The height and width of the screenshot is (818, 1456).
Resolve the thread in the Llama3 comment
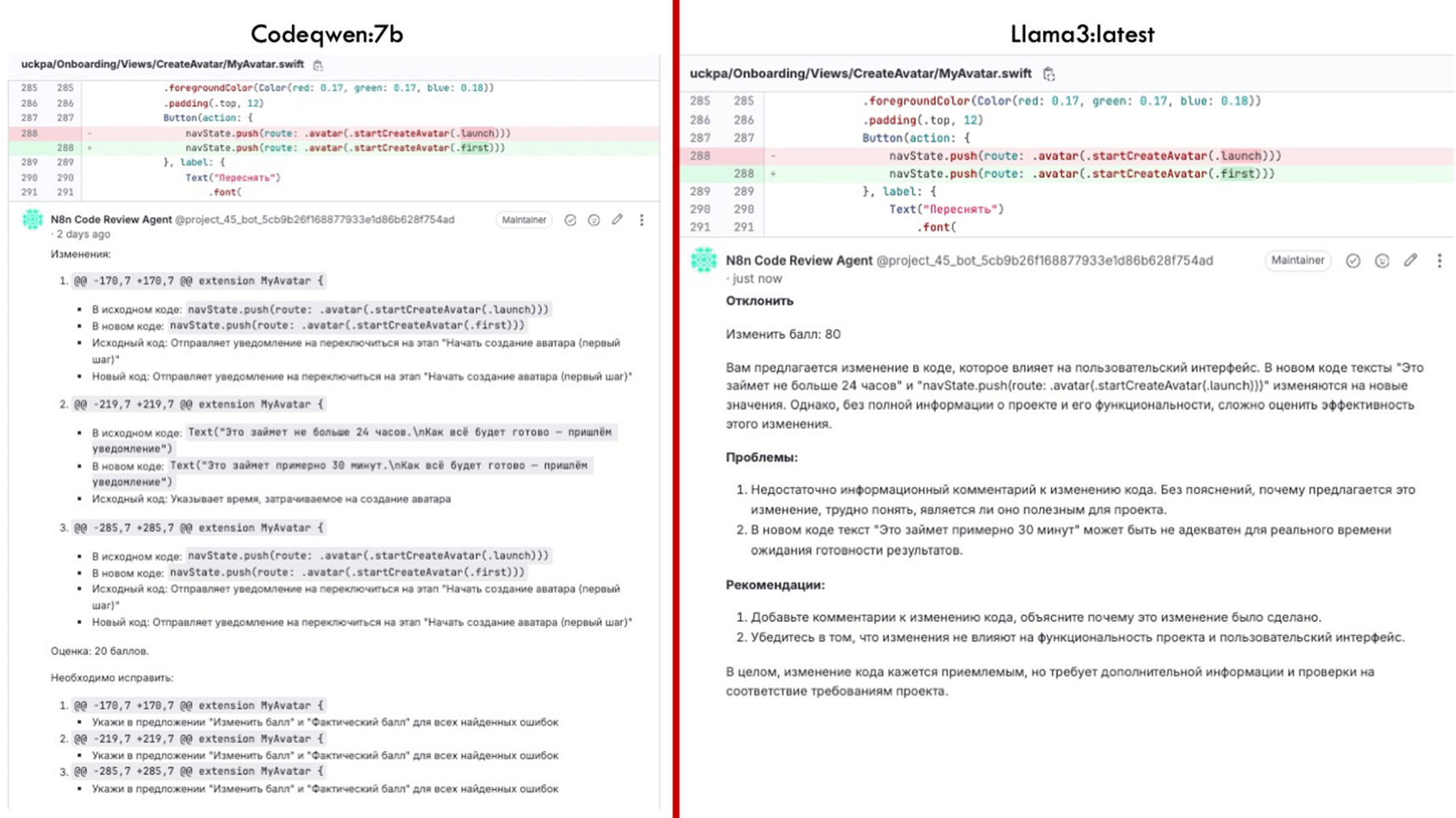[1353, 261]
